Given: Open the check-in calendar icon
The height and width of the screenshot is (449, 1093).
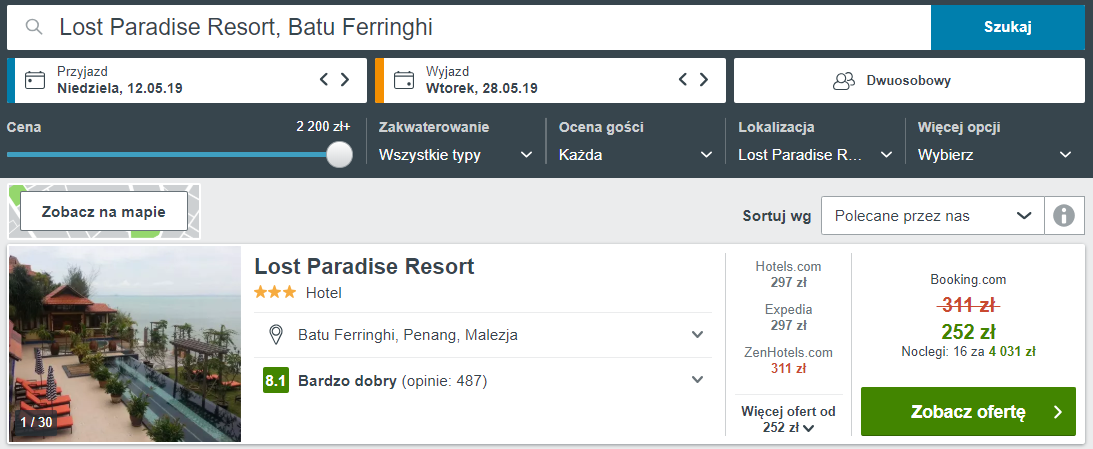Looking at the screenshot, I should coord(34,80).
